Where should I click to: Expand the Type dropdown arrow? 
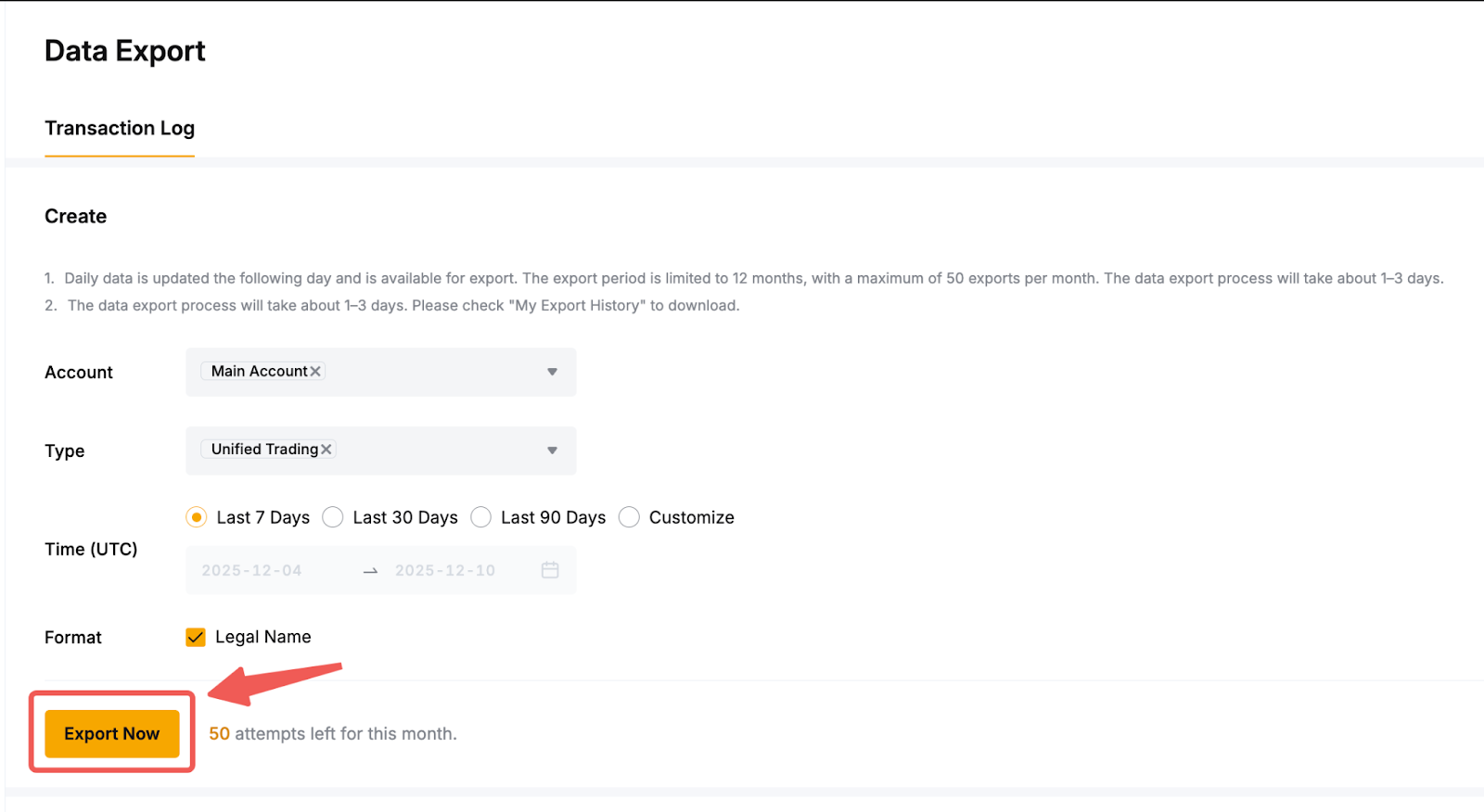point(552,450)
